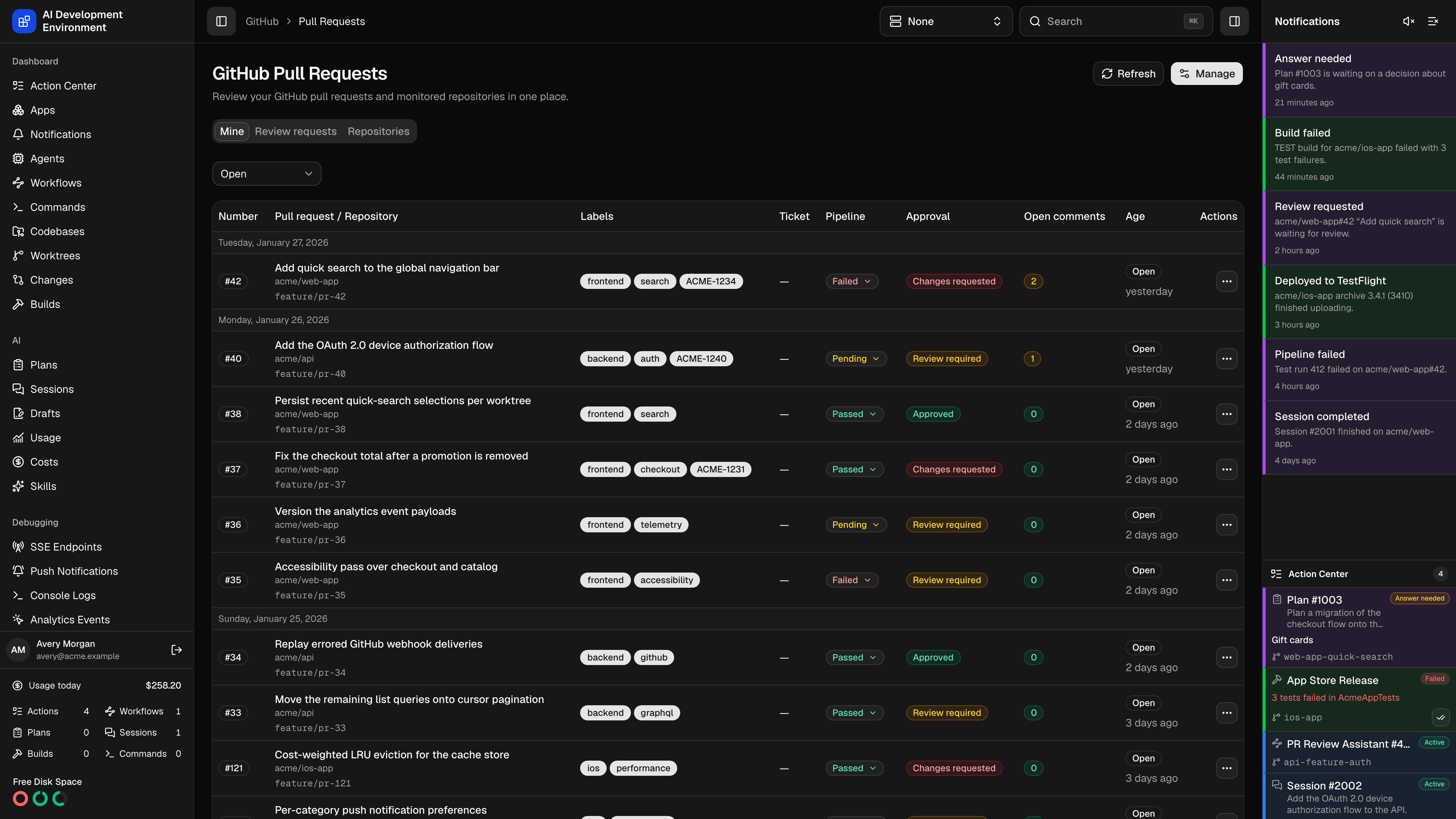This screenshot has width=1456, height=819.
Task: Open SSE Endpoints in Debugging
Action: [x=97, y=547]
